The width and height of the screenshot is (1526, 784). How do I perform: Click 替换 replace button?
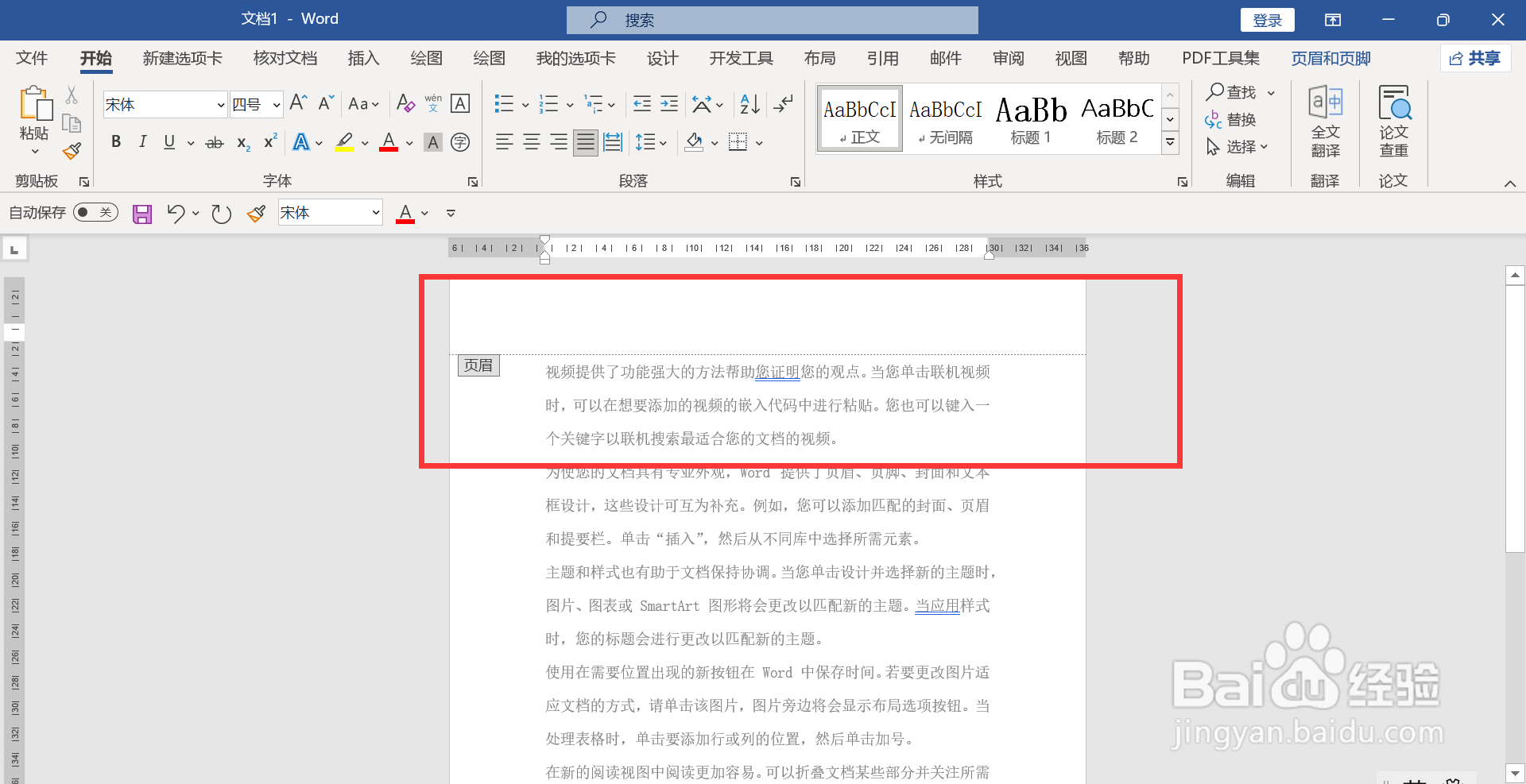tap(1230, 120)
